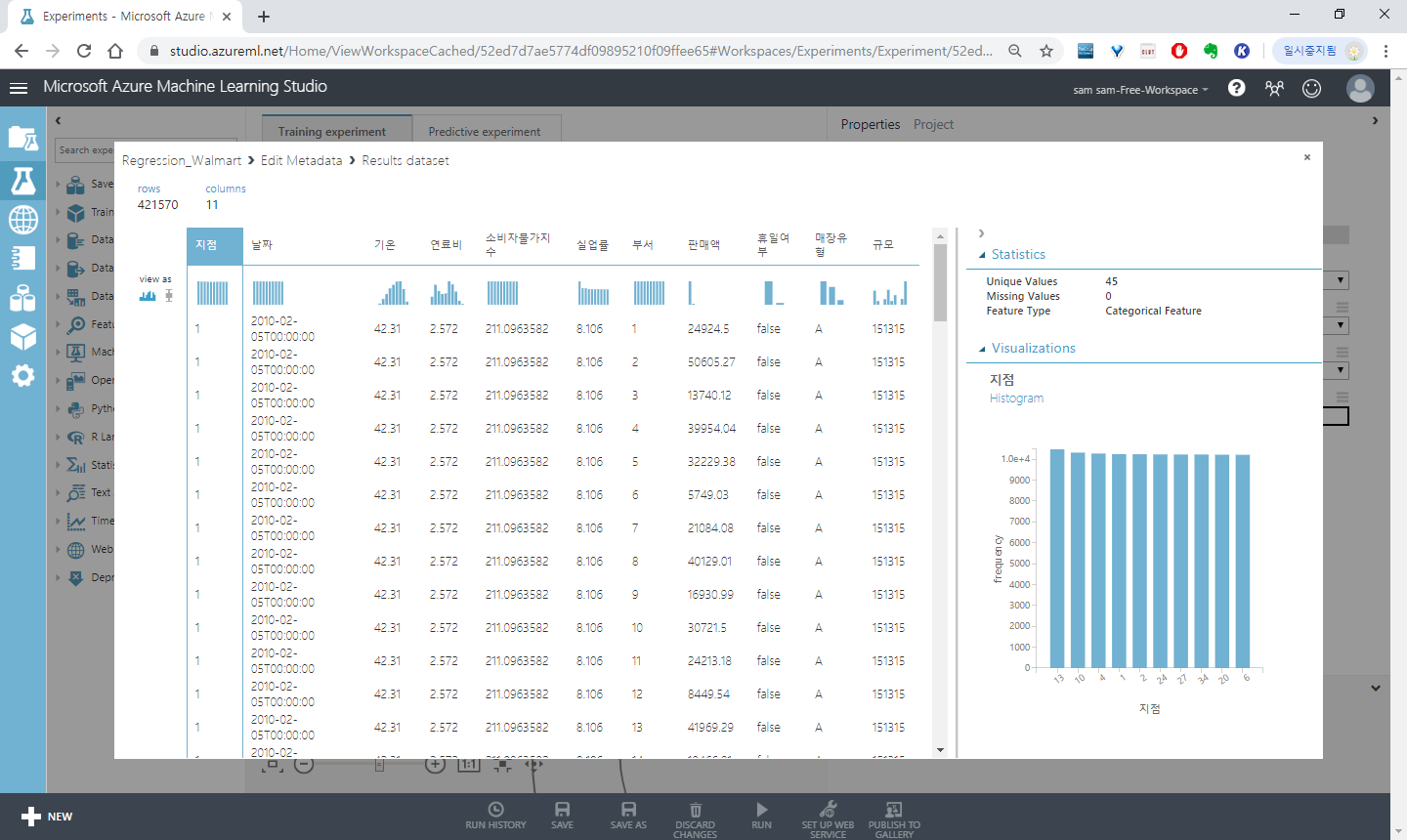The width and height of the screenshot is (1407, 840).
Task: Open the Project tab
Action: (933, 124)
